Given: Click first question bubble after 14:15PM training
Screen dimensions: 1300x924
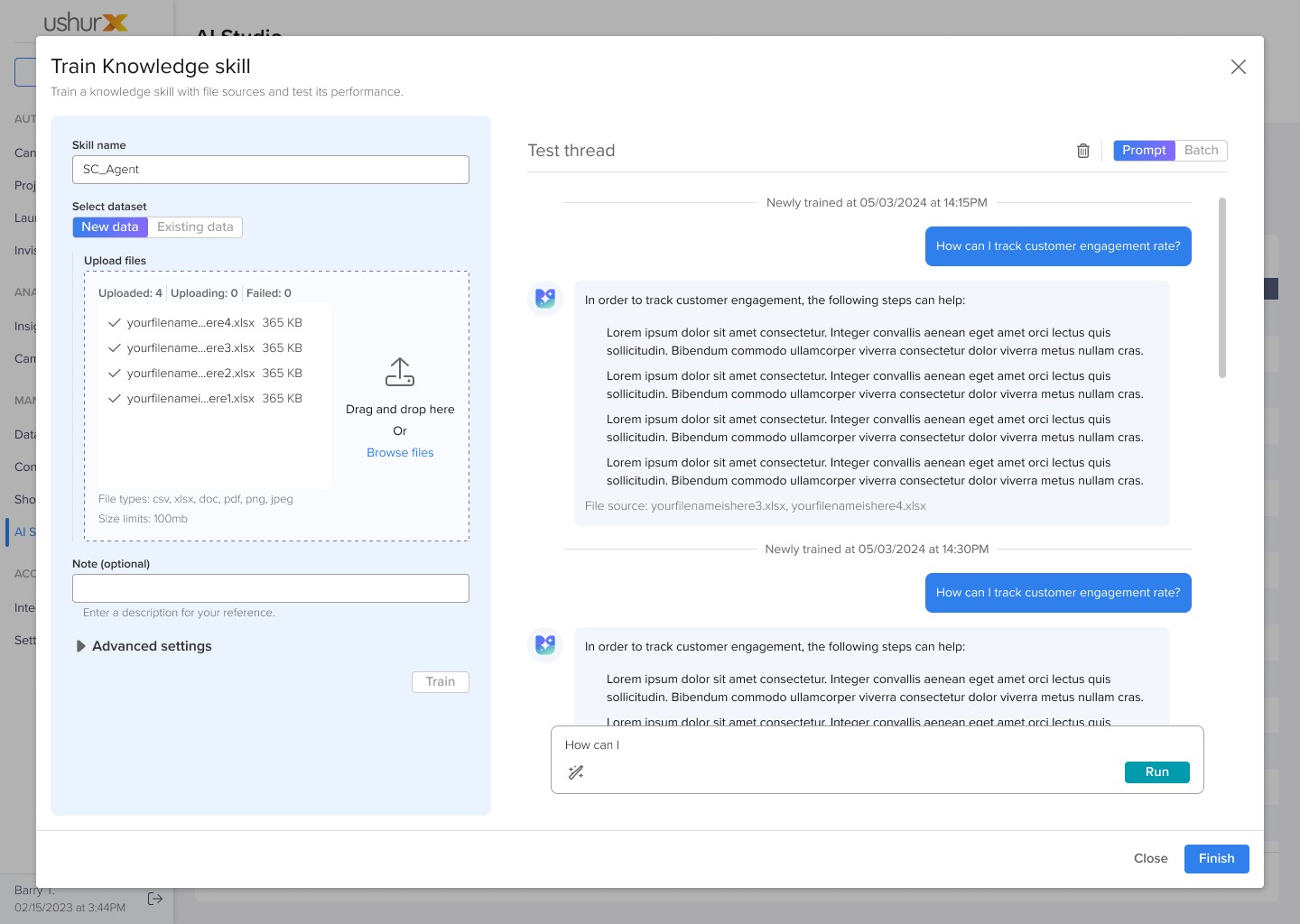Looking at the screenshot, I should [x=1058, y=246].
